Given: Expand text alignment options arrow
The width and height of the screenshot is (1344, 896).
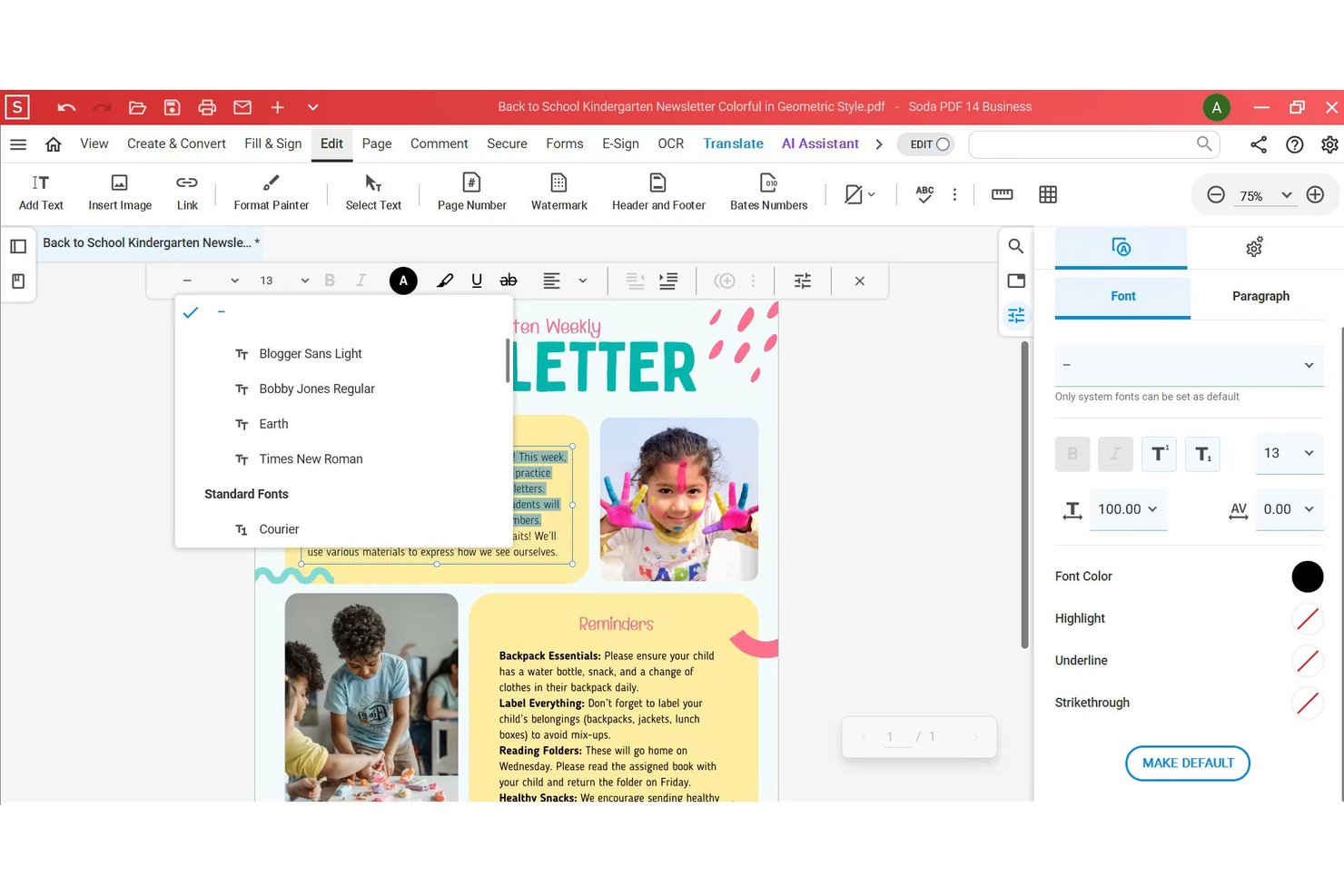Looking at the screenshot, I should pos(583,281).
